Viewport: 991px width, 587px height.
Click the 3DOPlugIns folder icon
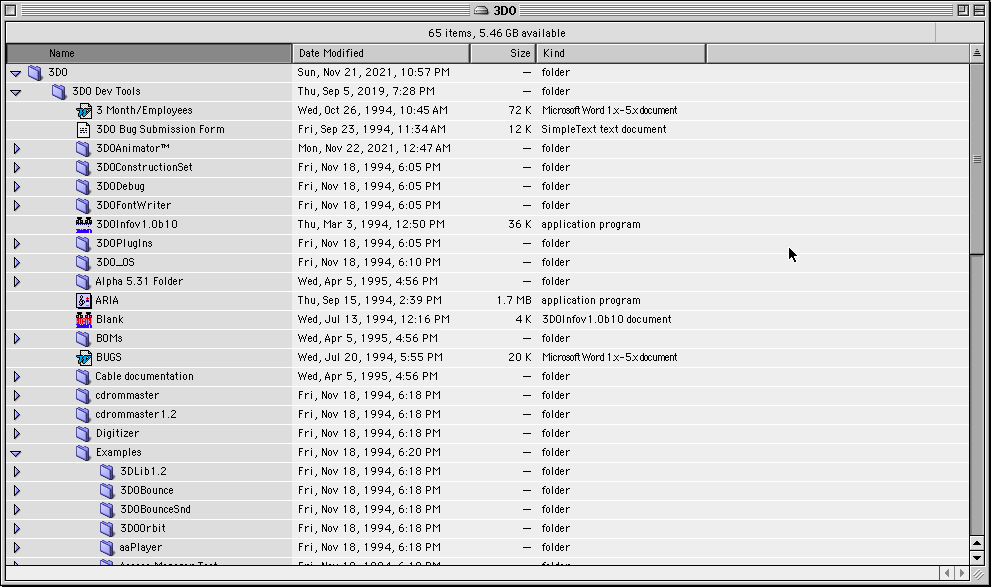[x=83, y=243]
